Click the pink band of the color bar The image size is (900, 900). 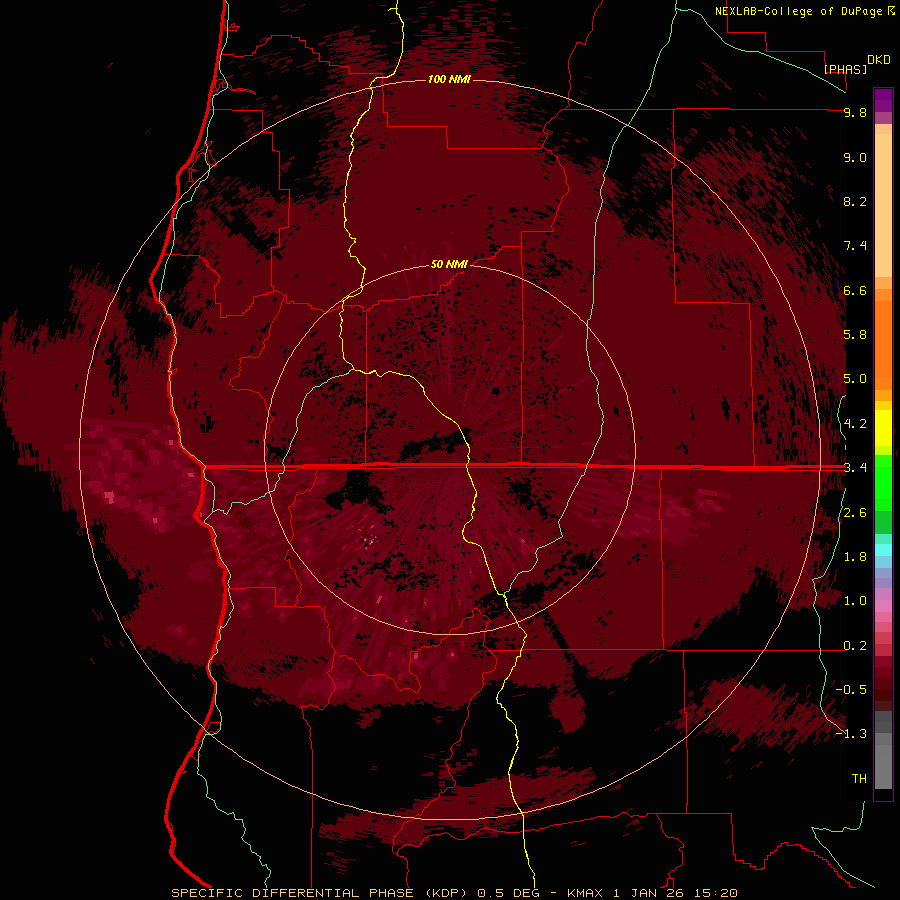pos(883,606)
